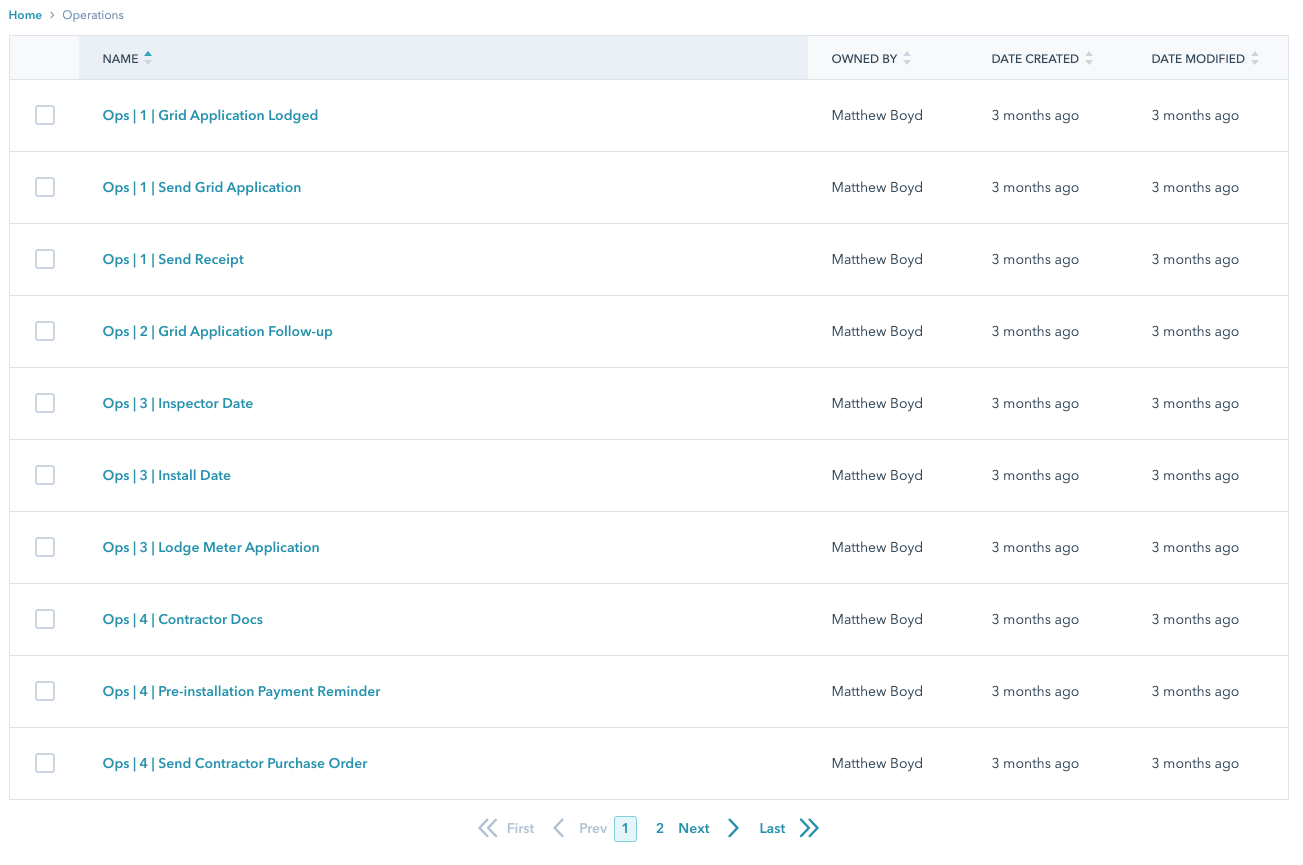
Task: Click the single-chevron Next page icon
Action: (734, 828)
